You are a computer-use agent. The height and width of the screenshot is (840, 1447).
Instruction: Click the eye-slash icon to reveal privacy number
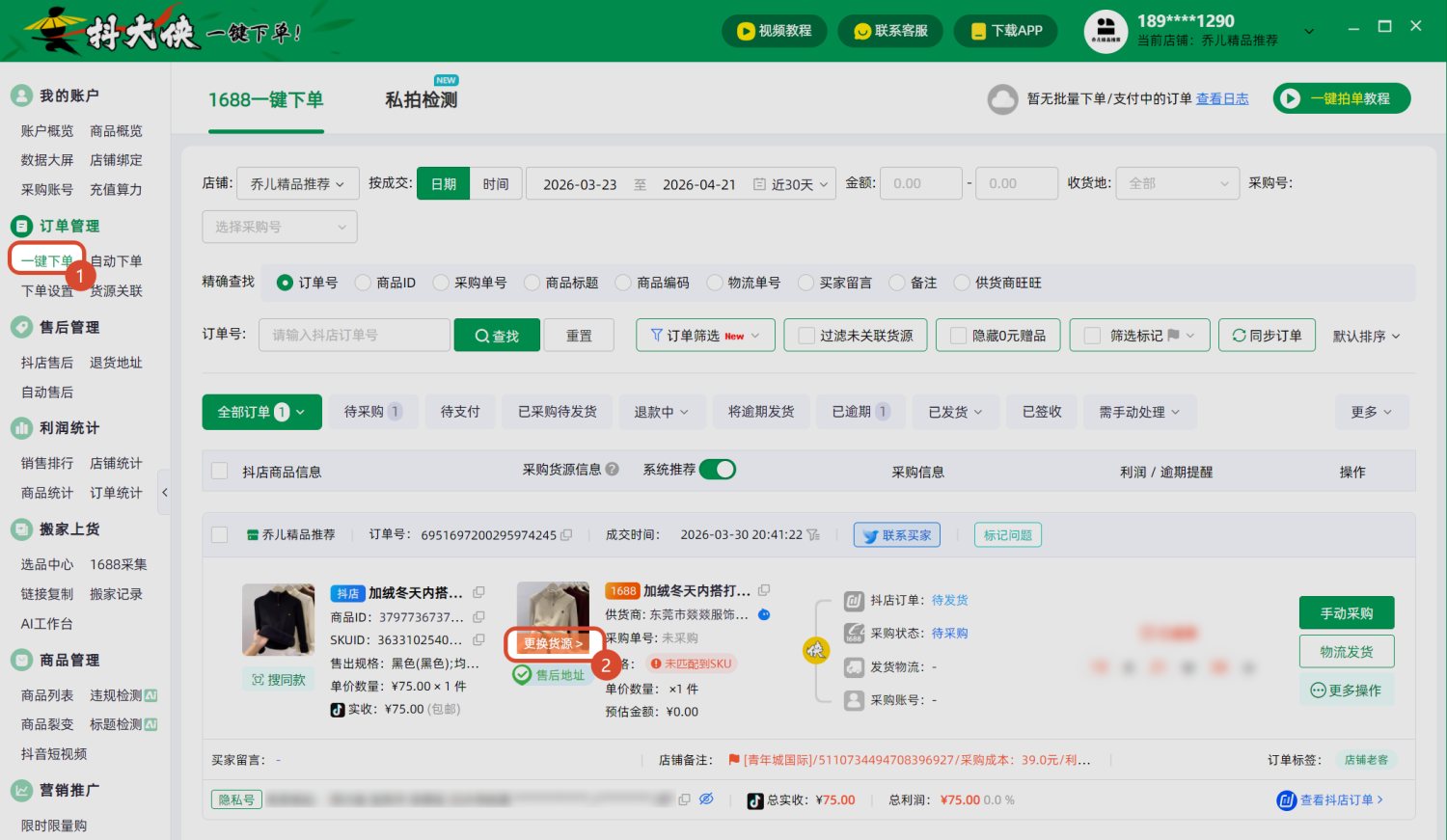click(706, 799)
